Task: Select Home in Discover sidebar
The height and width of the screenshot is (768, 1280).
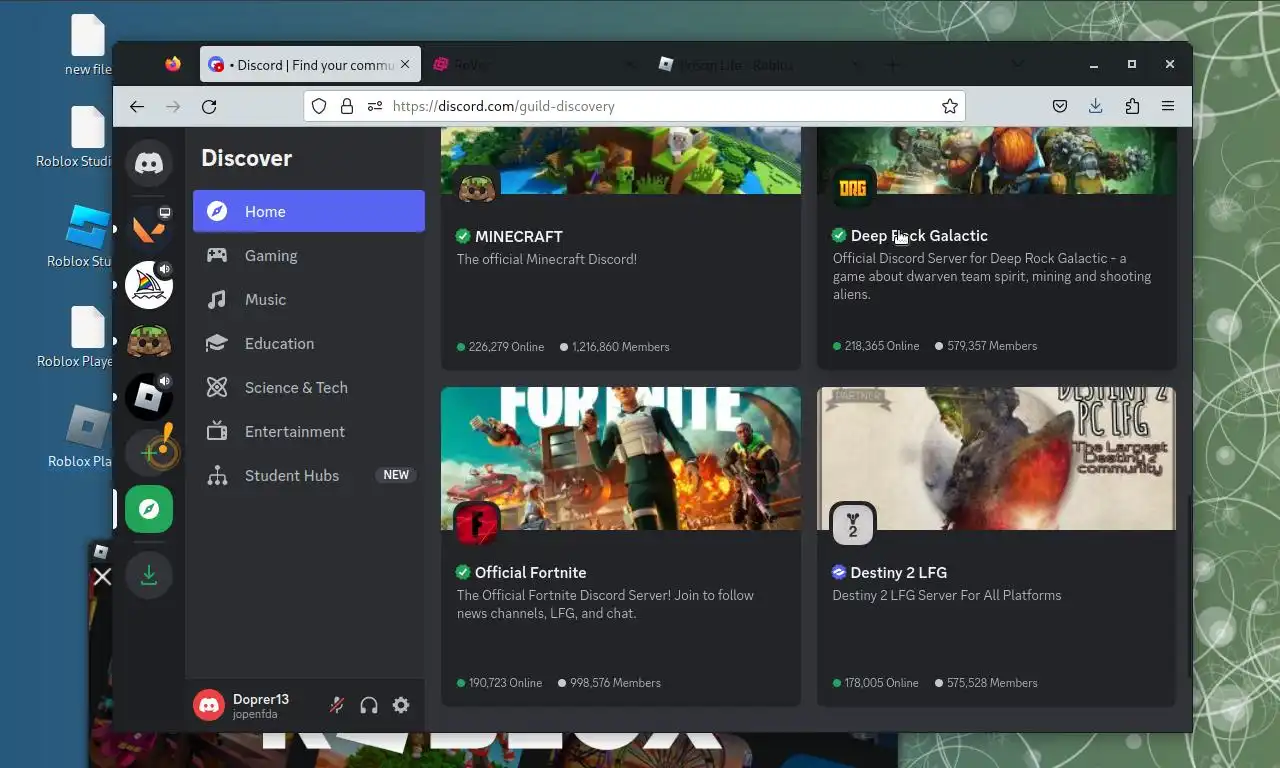Action: 309,211
